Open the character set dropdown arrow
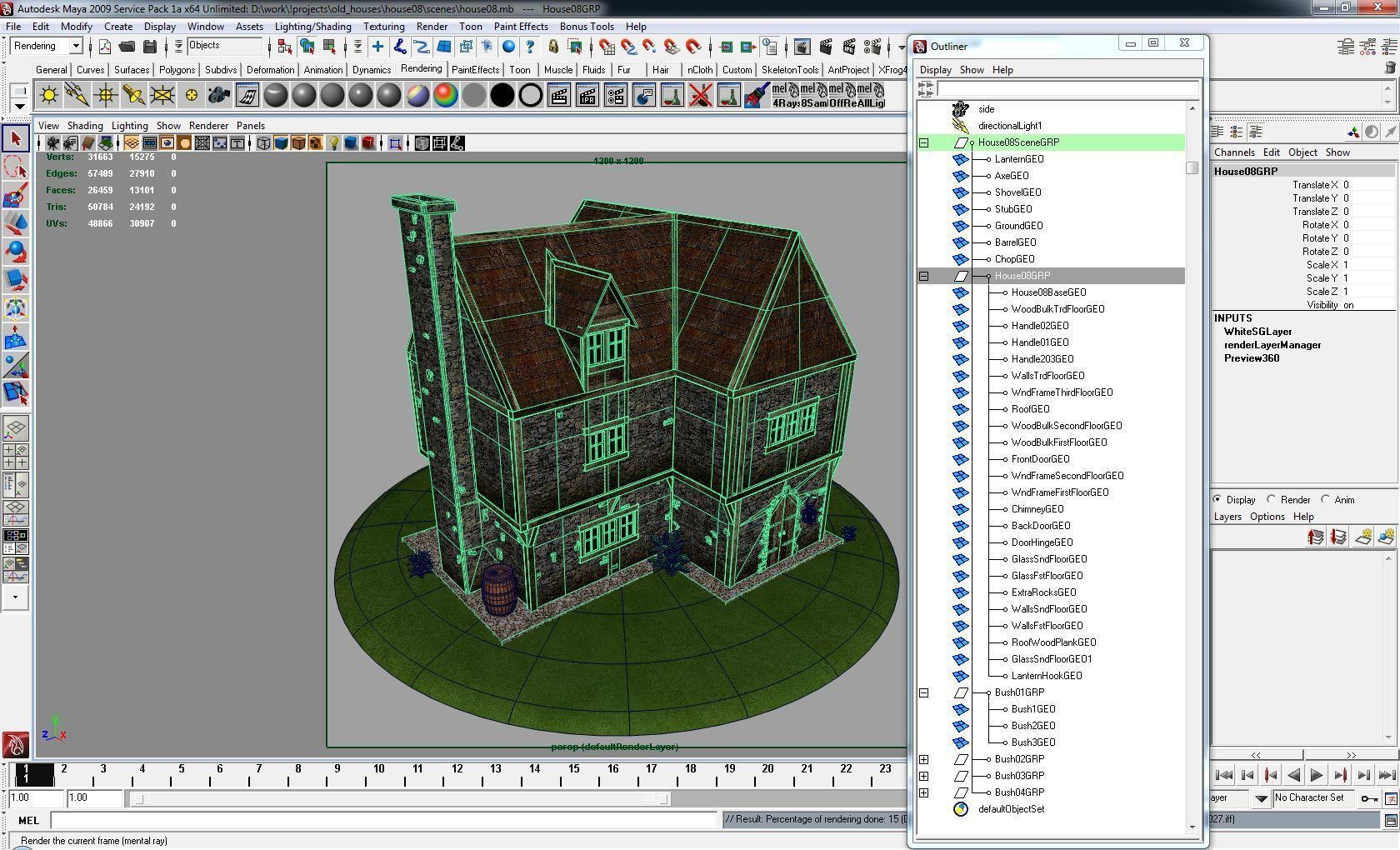 1261,798
